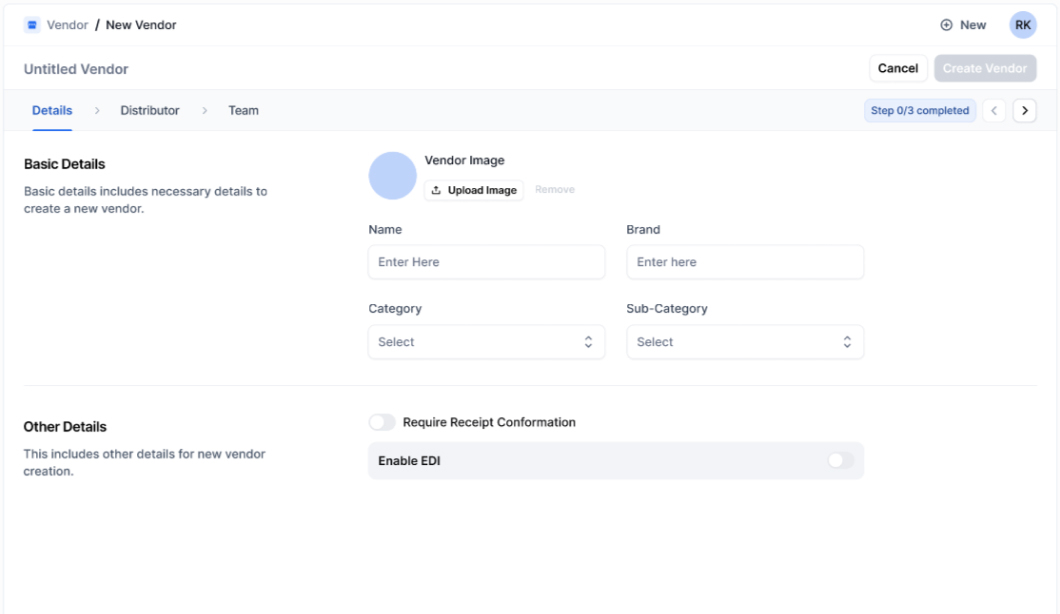The height and width of the screenshot is (614, 1060).
Task: Cancel the new vendor creation
Action: [x=897, y=68]
